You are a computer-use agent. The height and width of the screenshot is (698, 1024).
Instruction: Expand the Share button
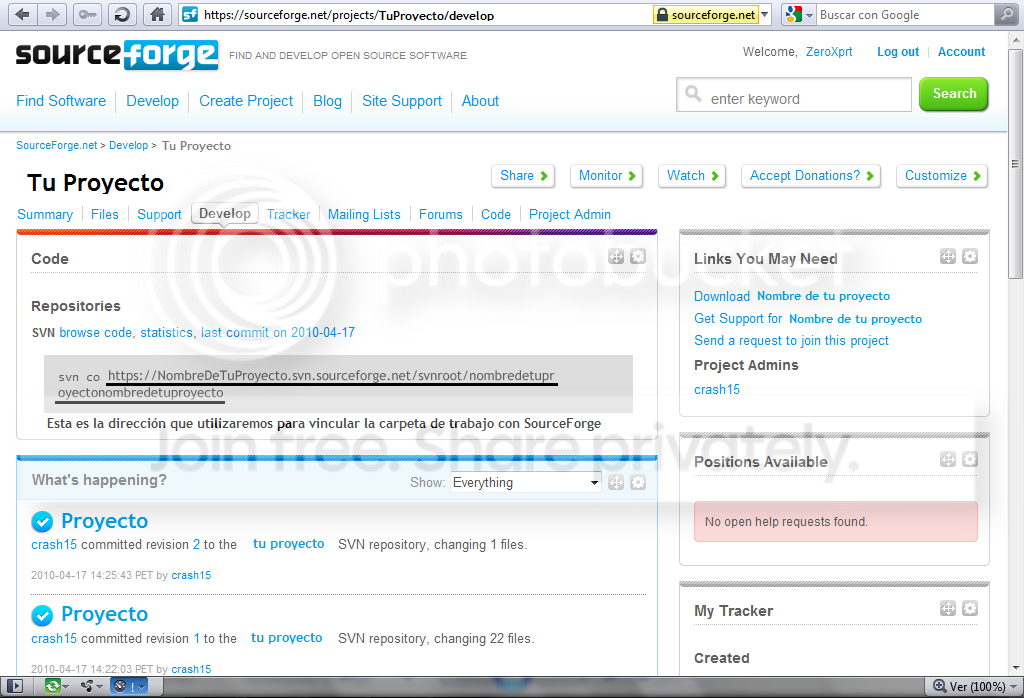523,176
